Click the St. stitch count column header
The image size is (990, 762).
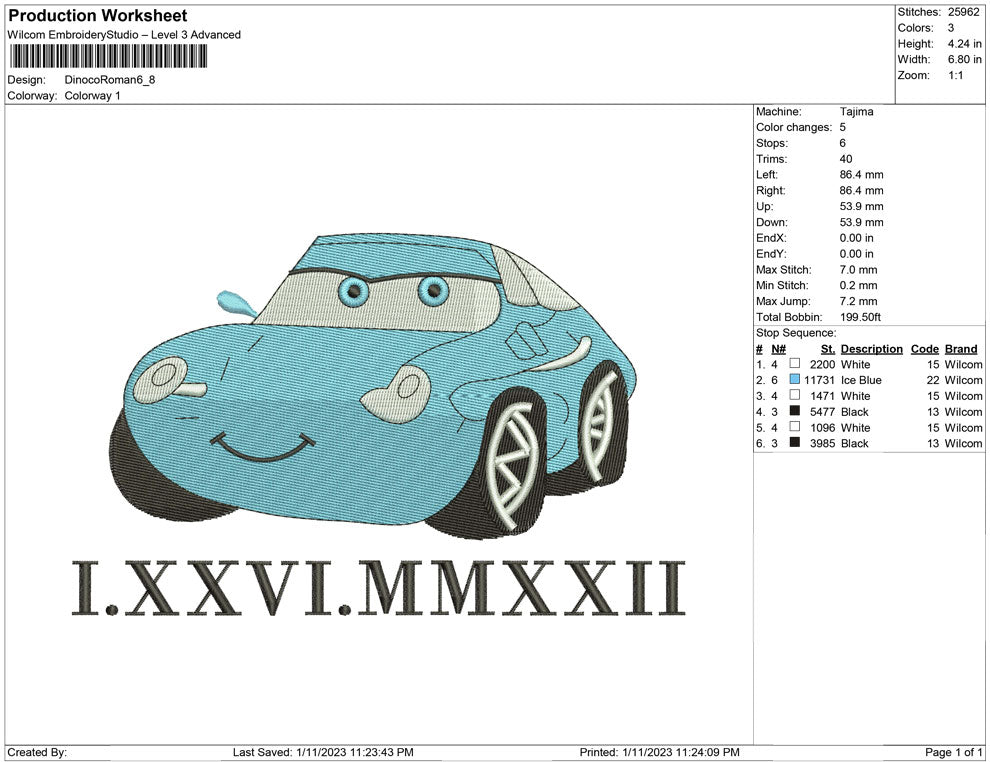point(827,349)
